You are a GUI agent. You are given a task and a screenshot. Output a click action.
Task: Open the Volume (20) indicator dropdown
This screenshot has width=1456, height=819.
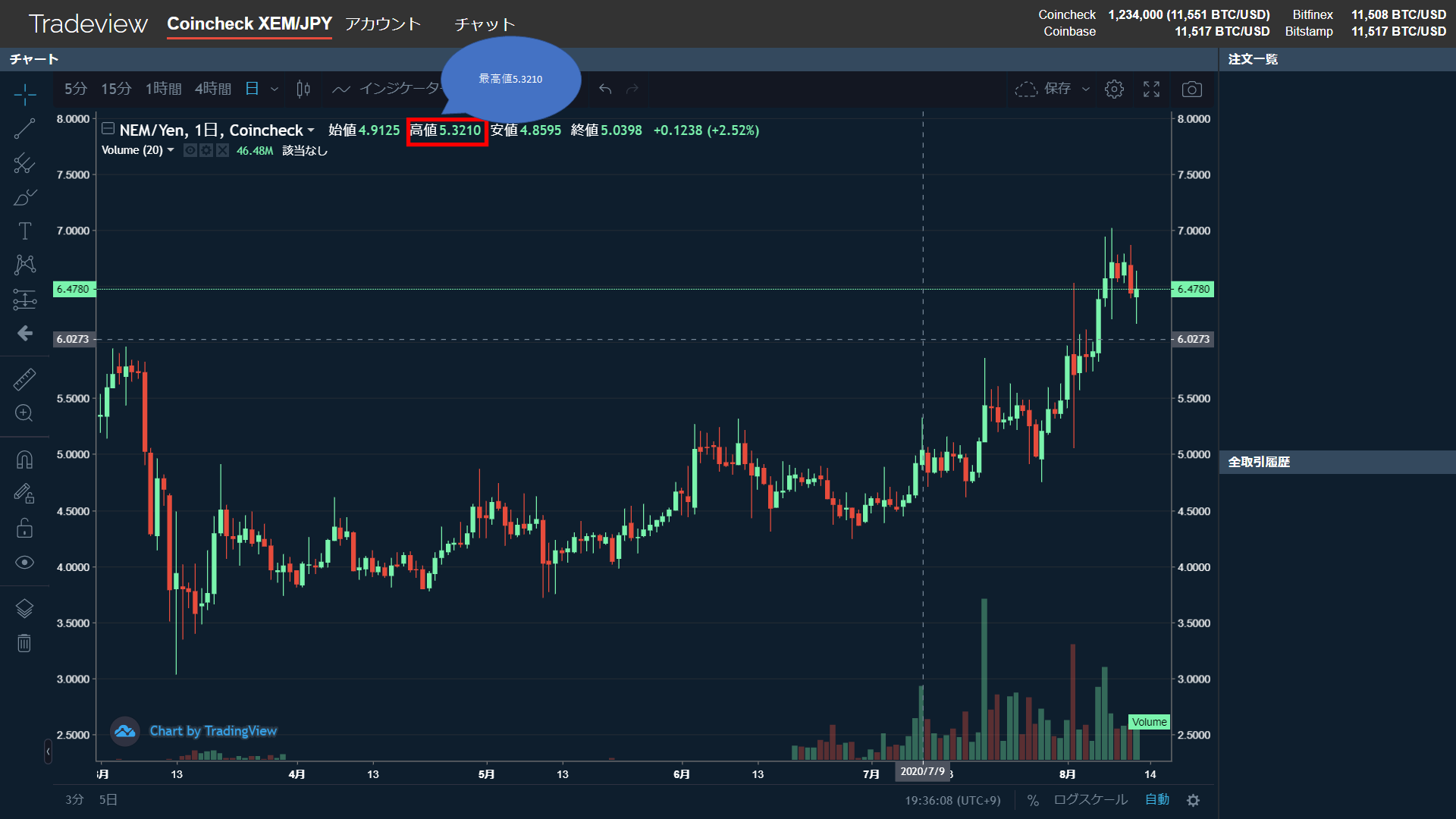171,150
